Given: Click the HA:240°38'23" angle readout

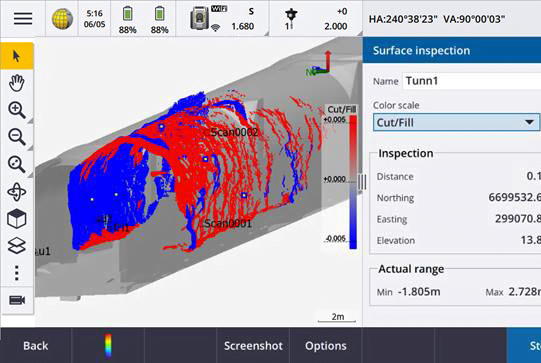Looking at the screenshot, I should (x=403, y=19).
